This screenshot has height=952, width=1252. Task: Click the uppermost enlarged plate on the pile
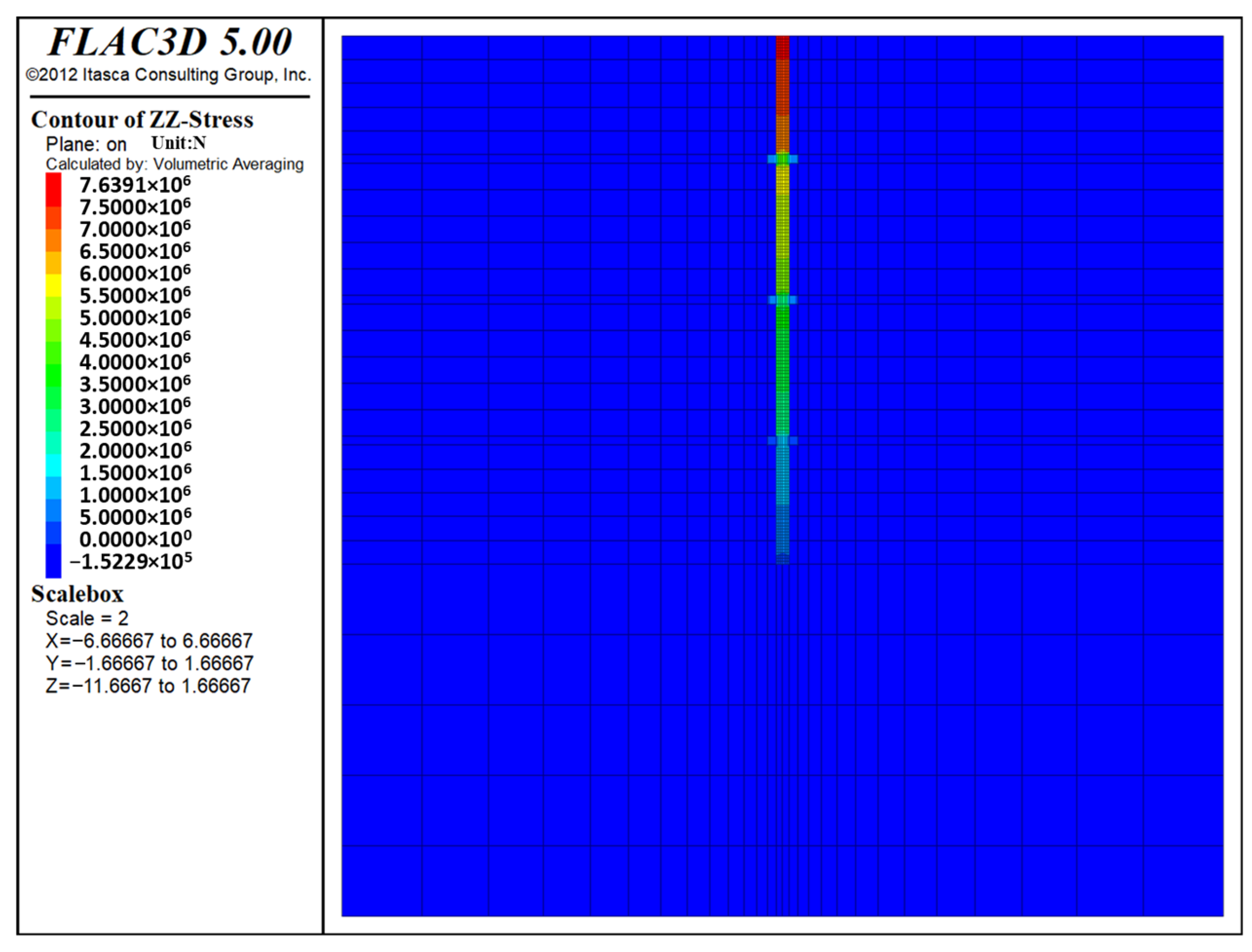coord(783,159)
